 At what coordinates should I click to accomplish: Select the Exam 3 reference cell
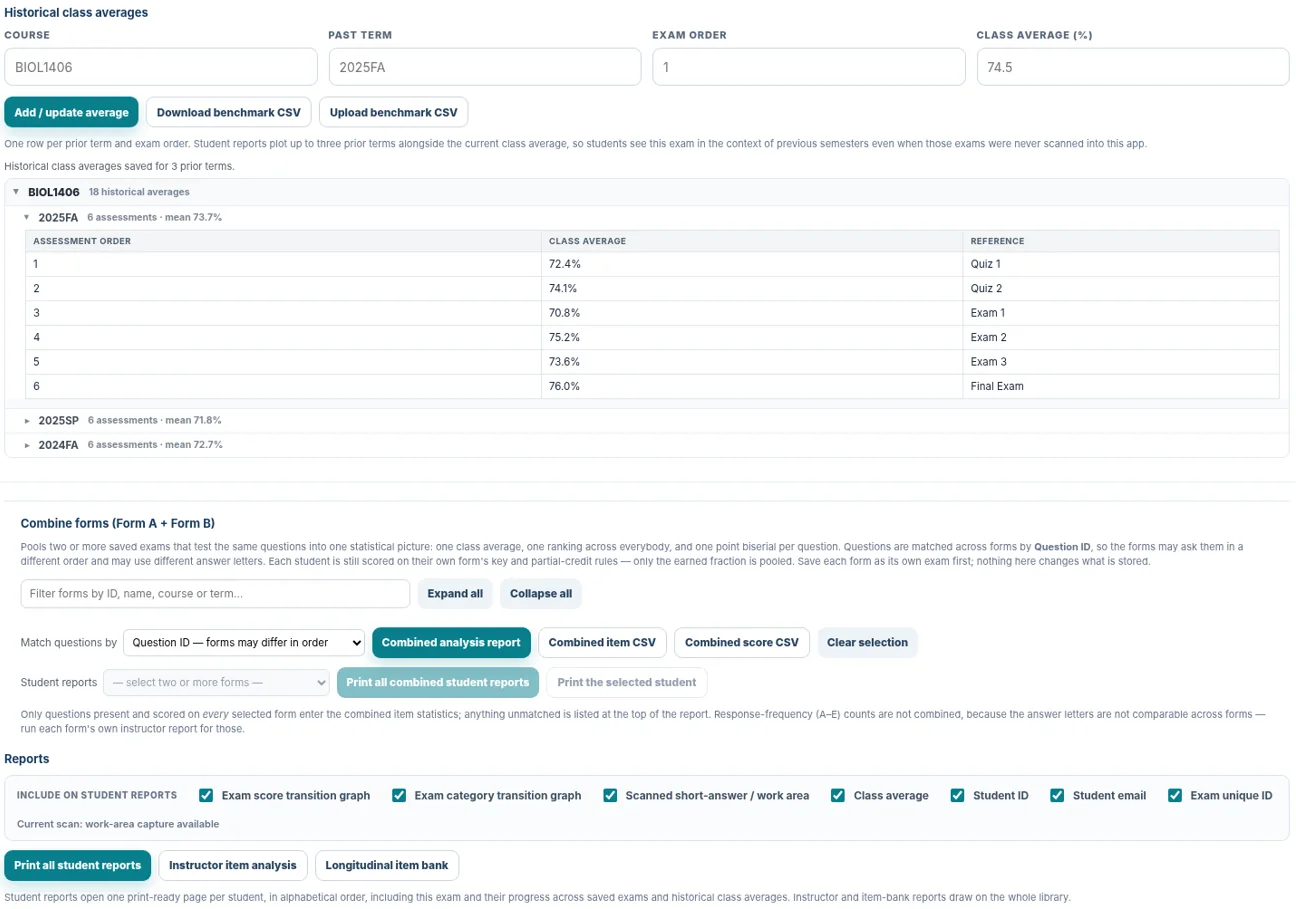(1121, 361)
